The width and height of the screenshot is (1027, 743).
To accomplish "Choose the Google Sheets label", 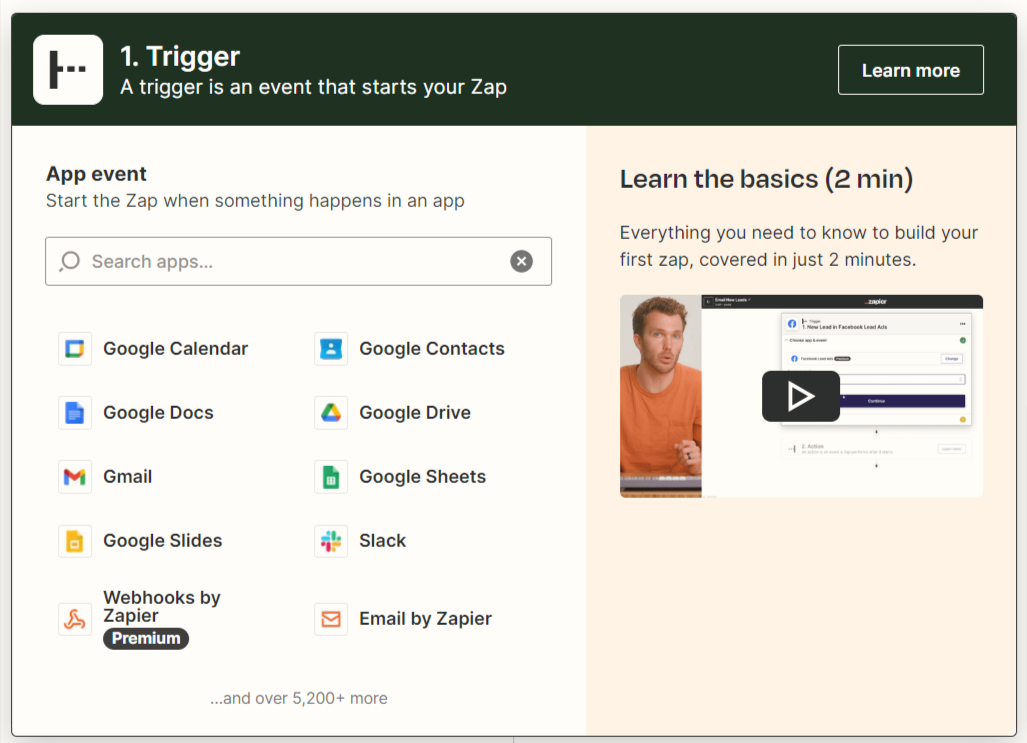I will click(422, 476).
